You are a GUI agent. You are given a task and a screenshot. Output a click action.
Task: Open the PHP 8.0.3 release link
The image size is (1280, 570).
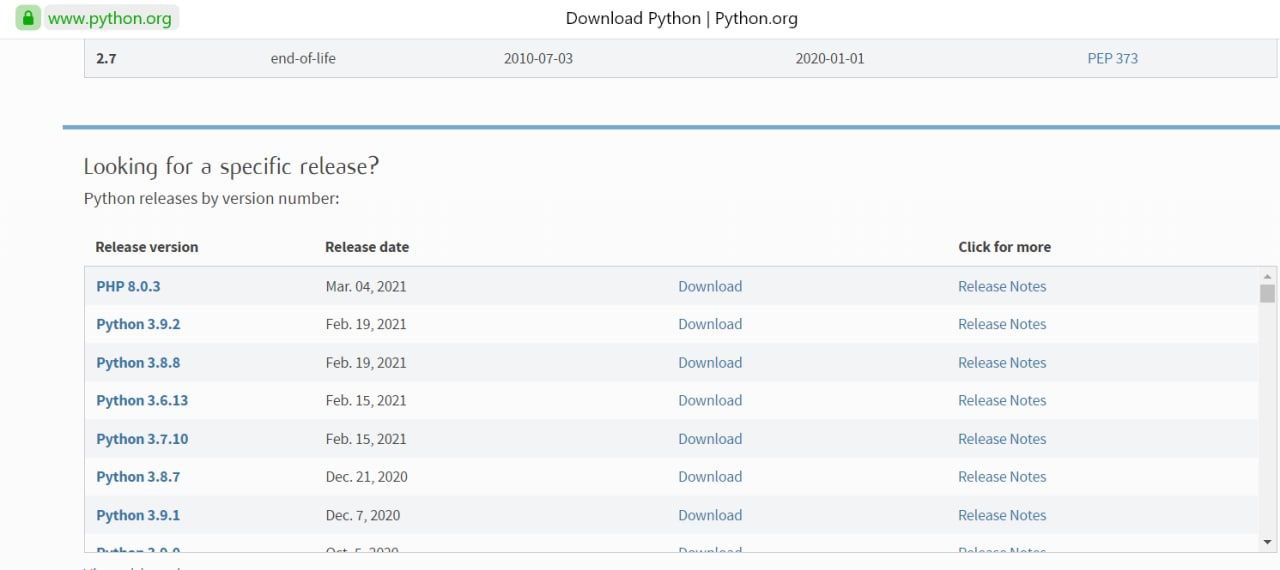pos(128,286)
